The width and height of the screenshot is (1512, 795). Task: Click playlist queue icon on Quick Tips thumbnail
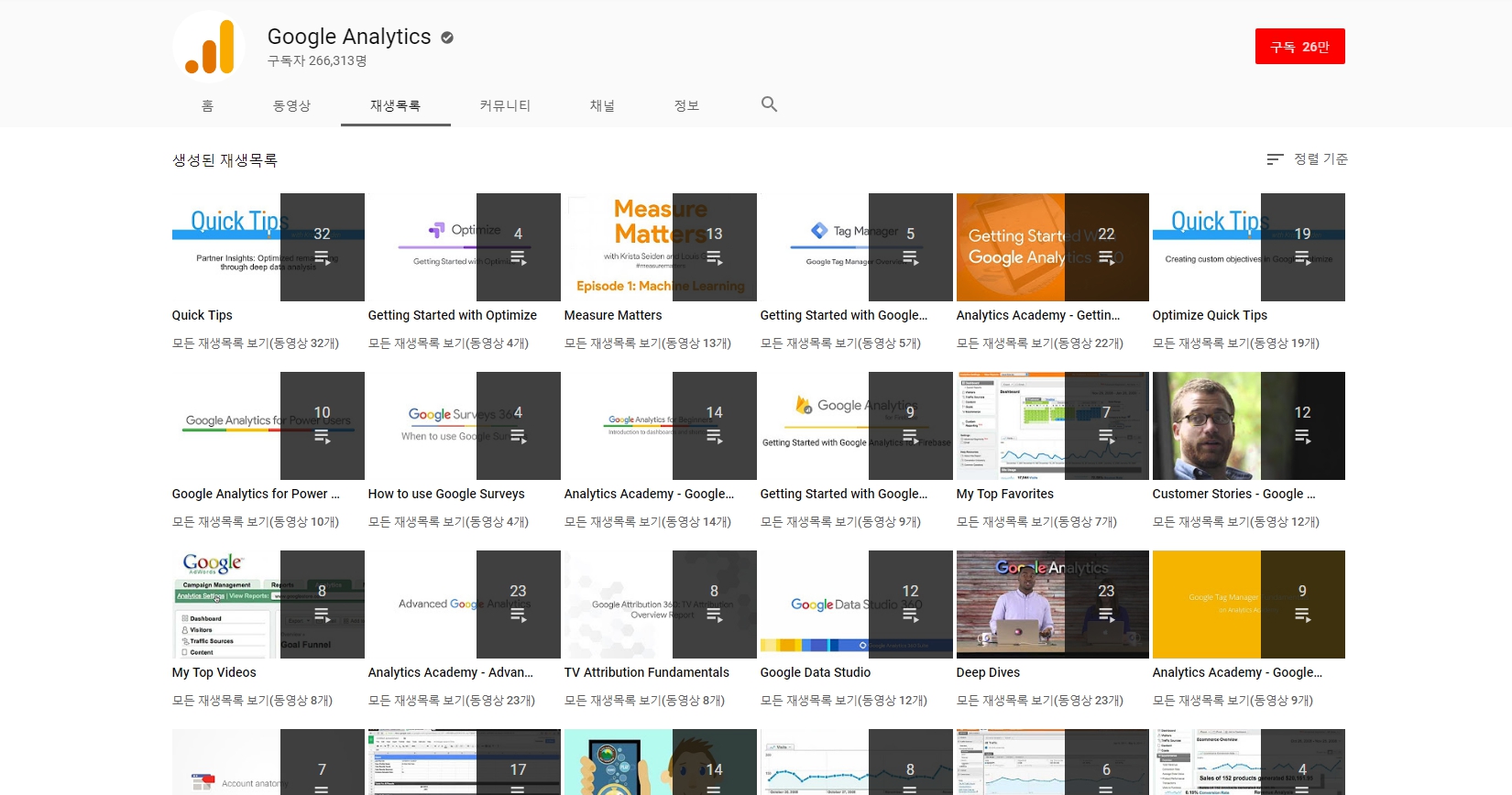pyautogui.click(x=323, y=258)
